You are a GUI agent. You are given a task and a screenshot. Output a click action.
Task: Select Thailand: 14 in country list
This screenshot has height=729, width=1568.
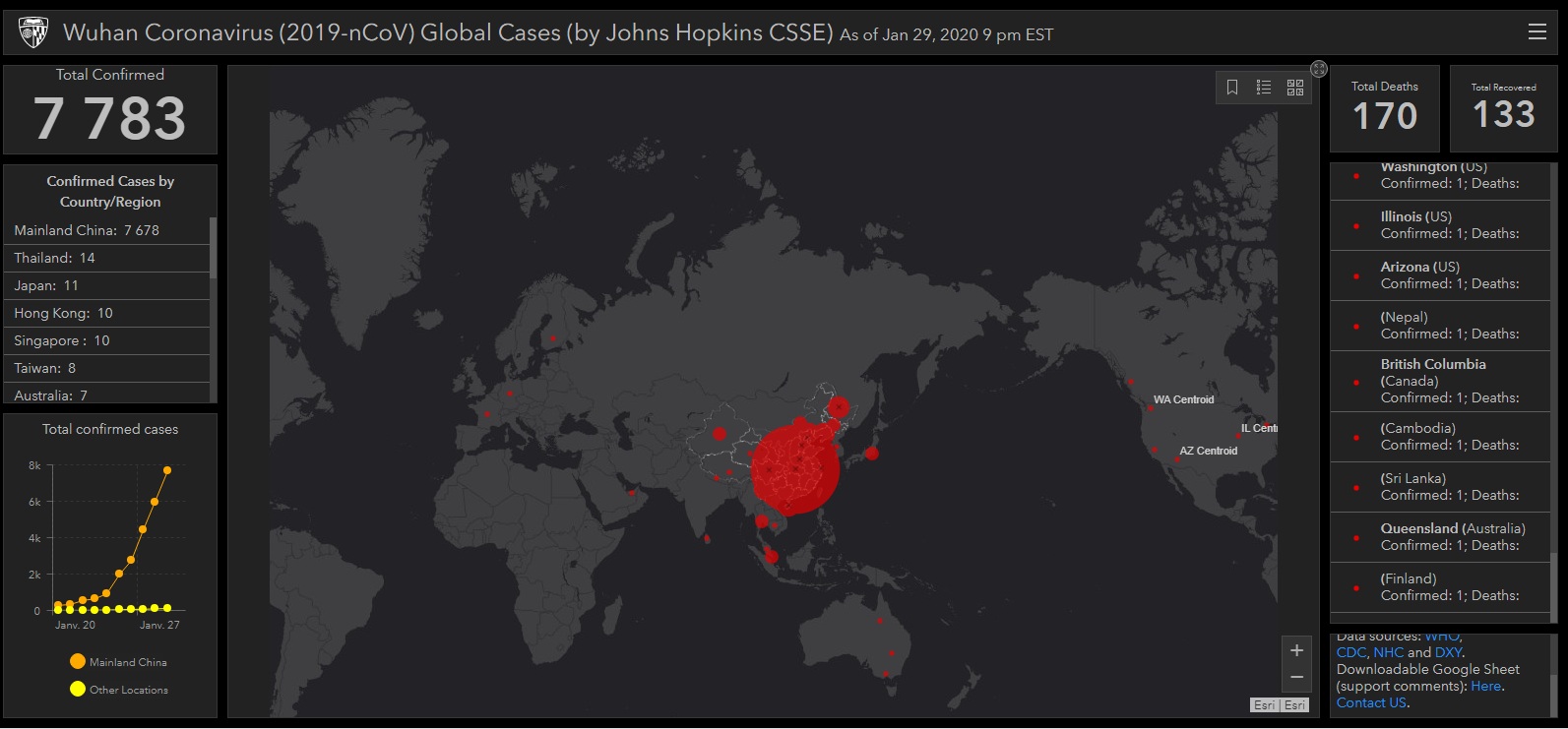click(x=107, y=258)
